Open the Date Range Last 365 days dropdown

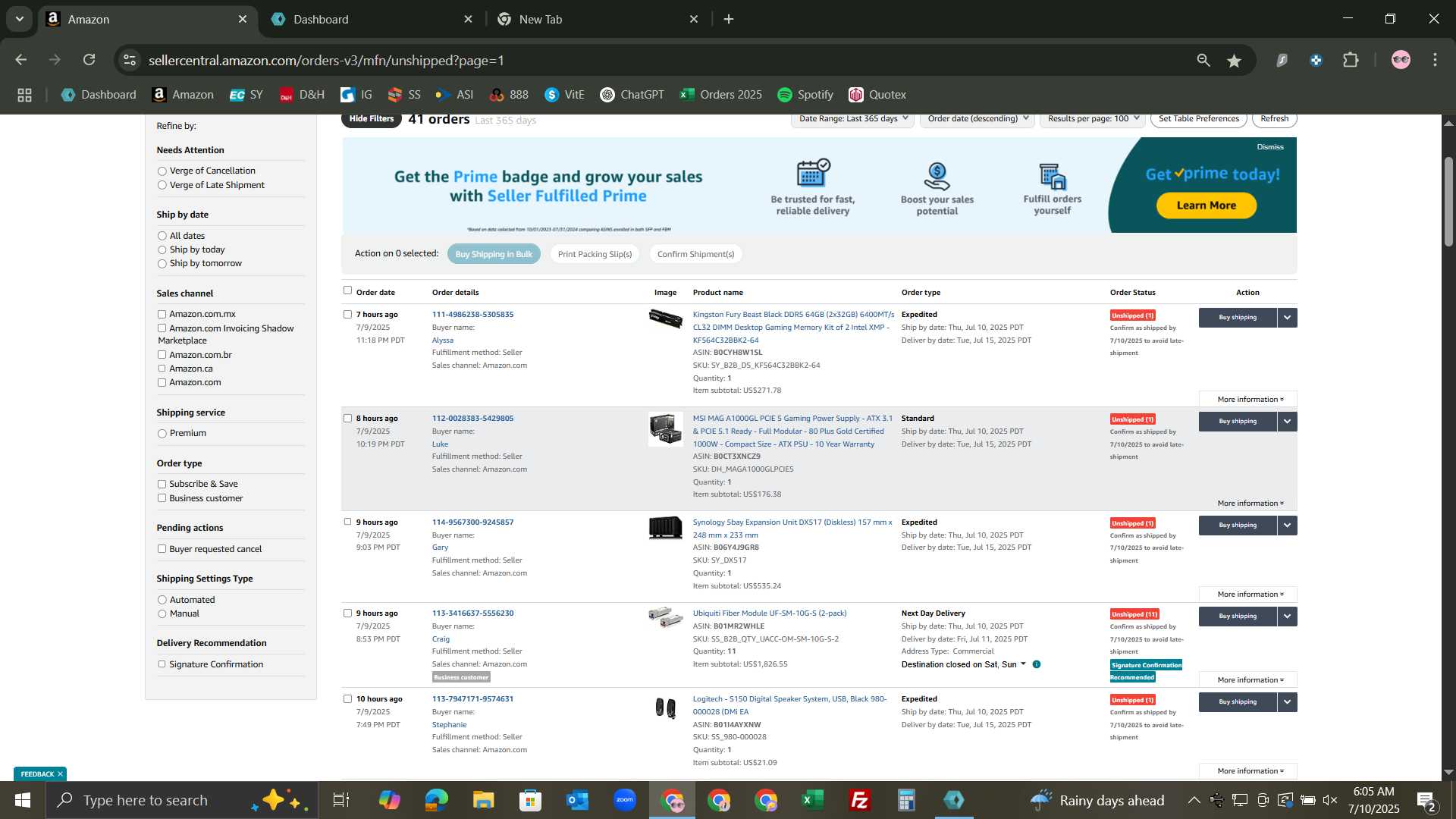click(x=853, y=119)
